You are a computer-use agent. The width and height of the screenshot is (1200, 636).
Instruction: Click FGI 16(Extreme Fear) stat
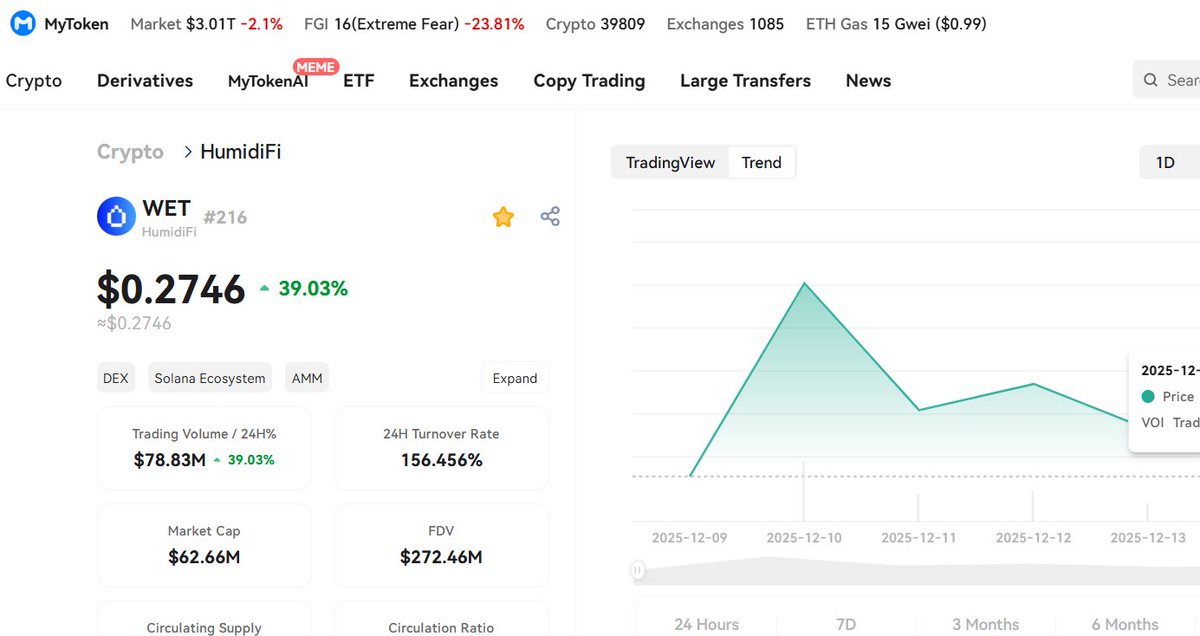pyautogui.click(x=414, y=23)
